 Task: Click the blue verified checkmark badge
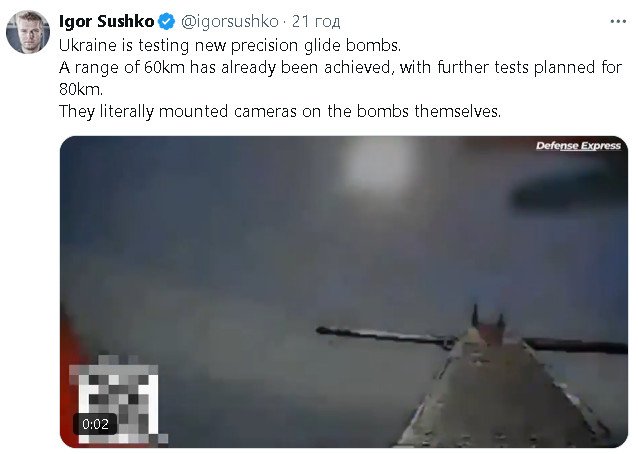[166, 22]
